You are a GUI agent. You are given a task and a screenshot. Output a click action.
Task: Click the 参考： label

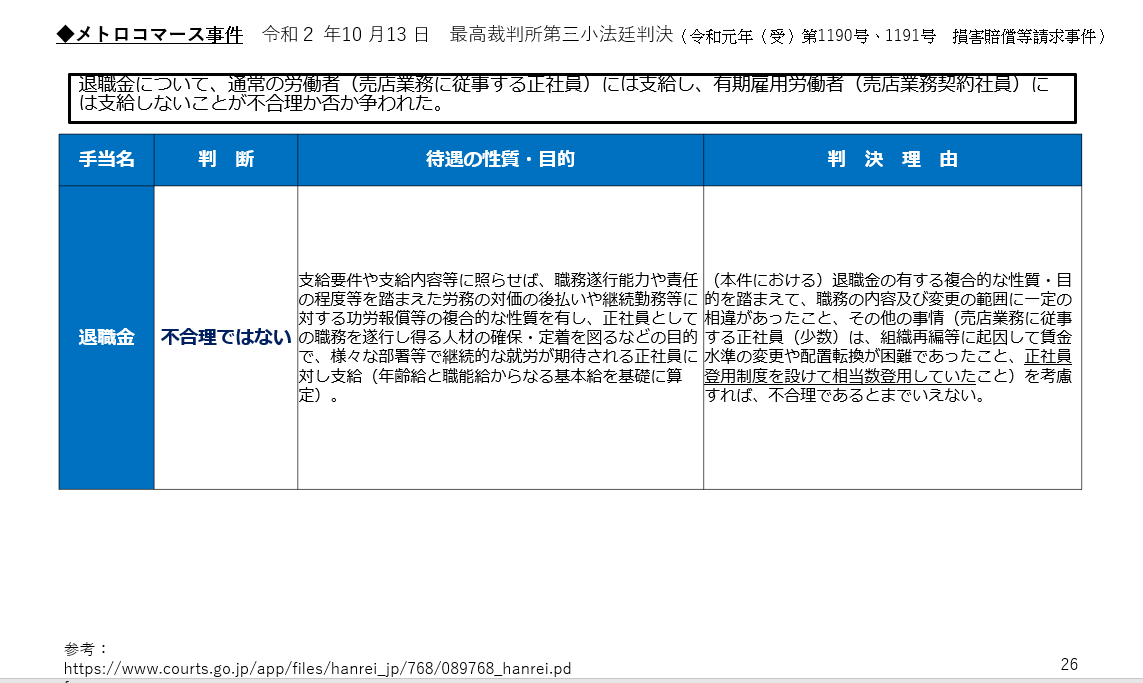pos(86,649)
